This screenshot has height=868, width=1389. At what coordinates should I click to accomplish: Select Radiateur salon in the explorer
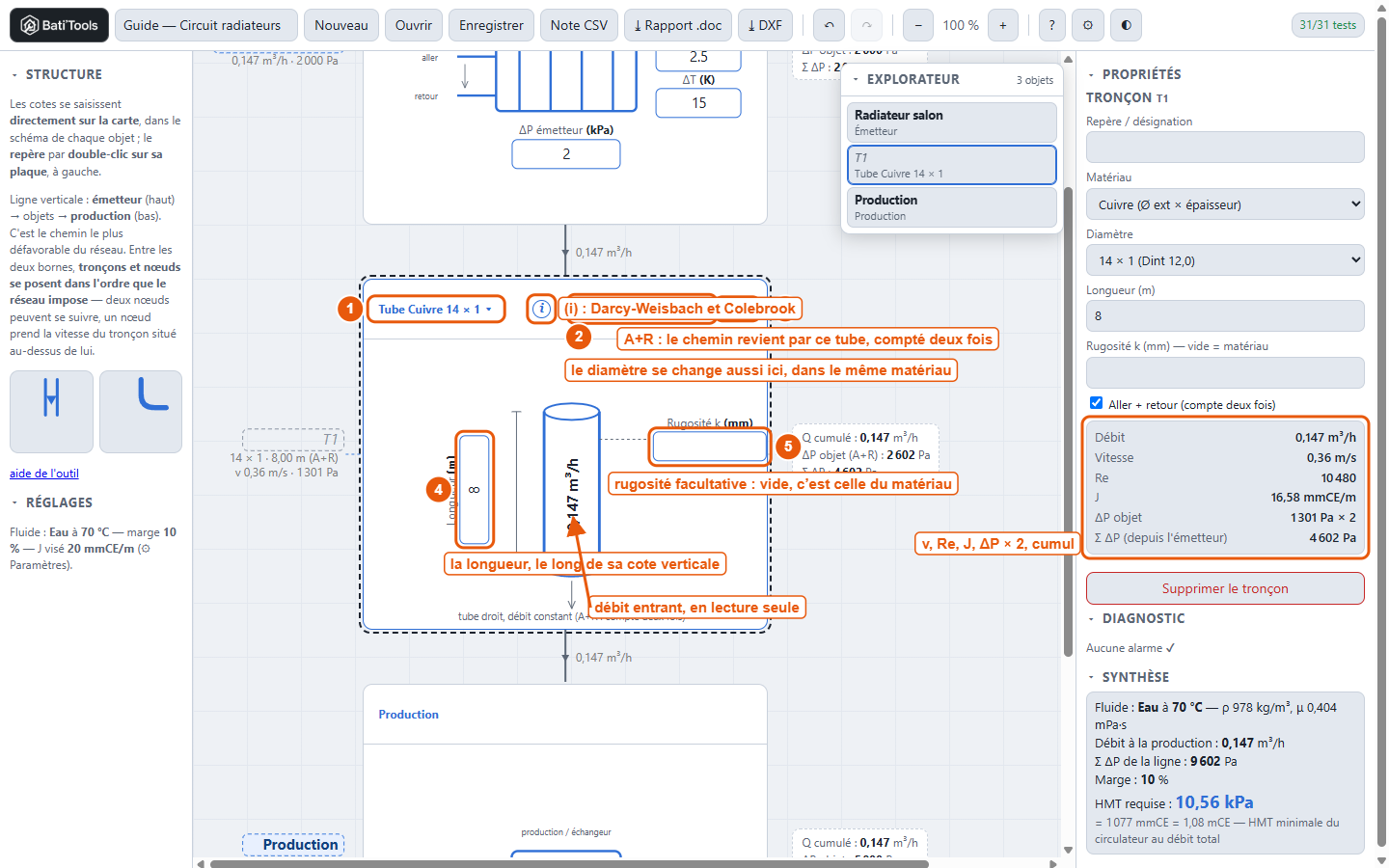pos(951,122)
